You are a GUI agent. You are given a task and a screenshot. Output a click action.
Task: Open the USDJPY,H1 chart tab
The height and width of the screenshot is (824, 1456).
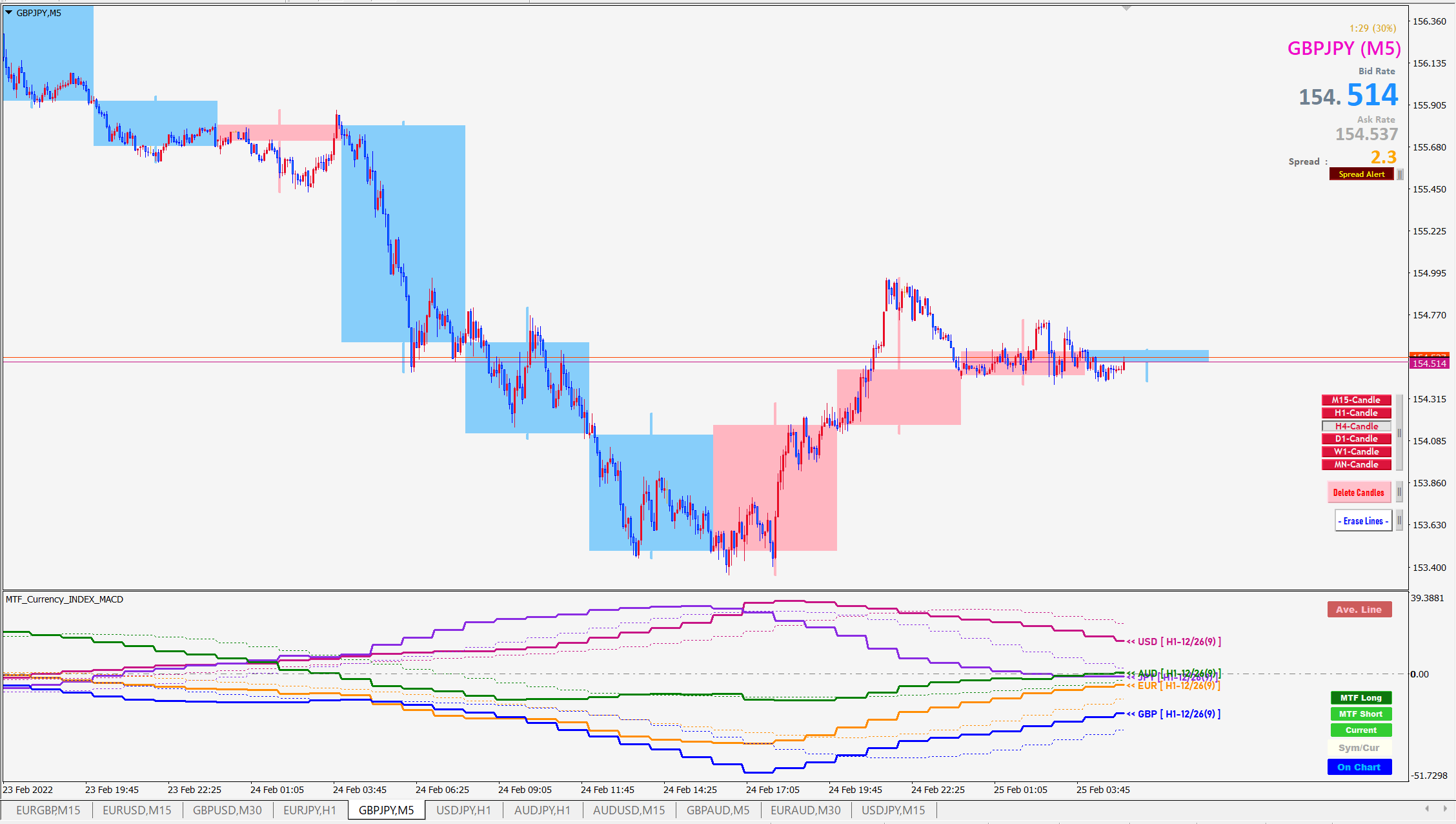463,810
